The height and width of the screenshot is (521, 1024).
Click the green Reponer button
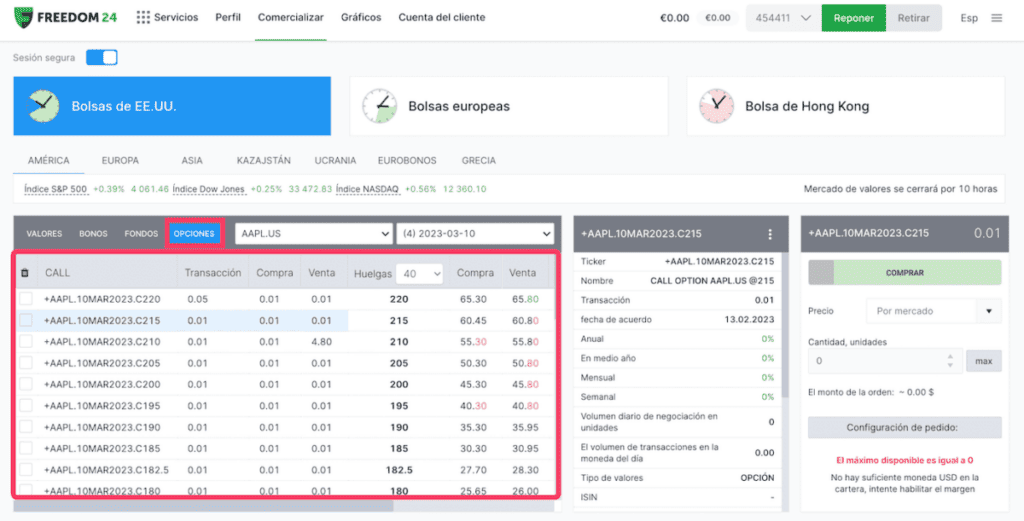854,18
